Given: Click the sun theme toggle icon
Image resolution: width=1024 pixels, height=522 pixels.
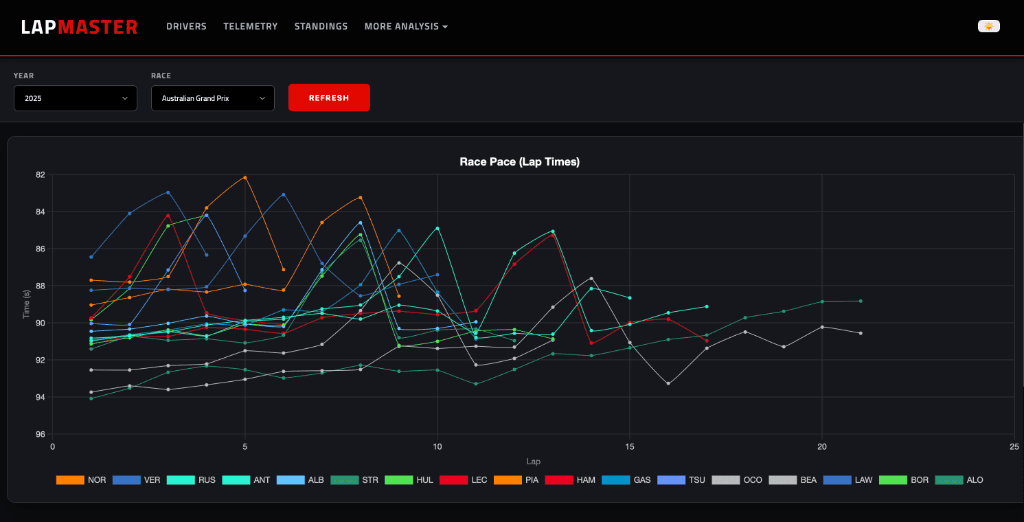Looking at the screenshot, I should click(x=988, y=26).
